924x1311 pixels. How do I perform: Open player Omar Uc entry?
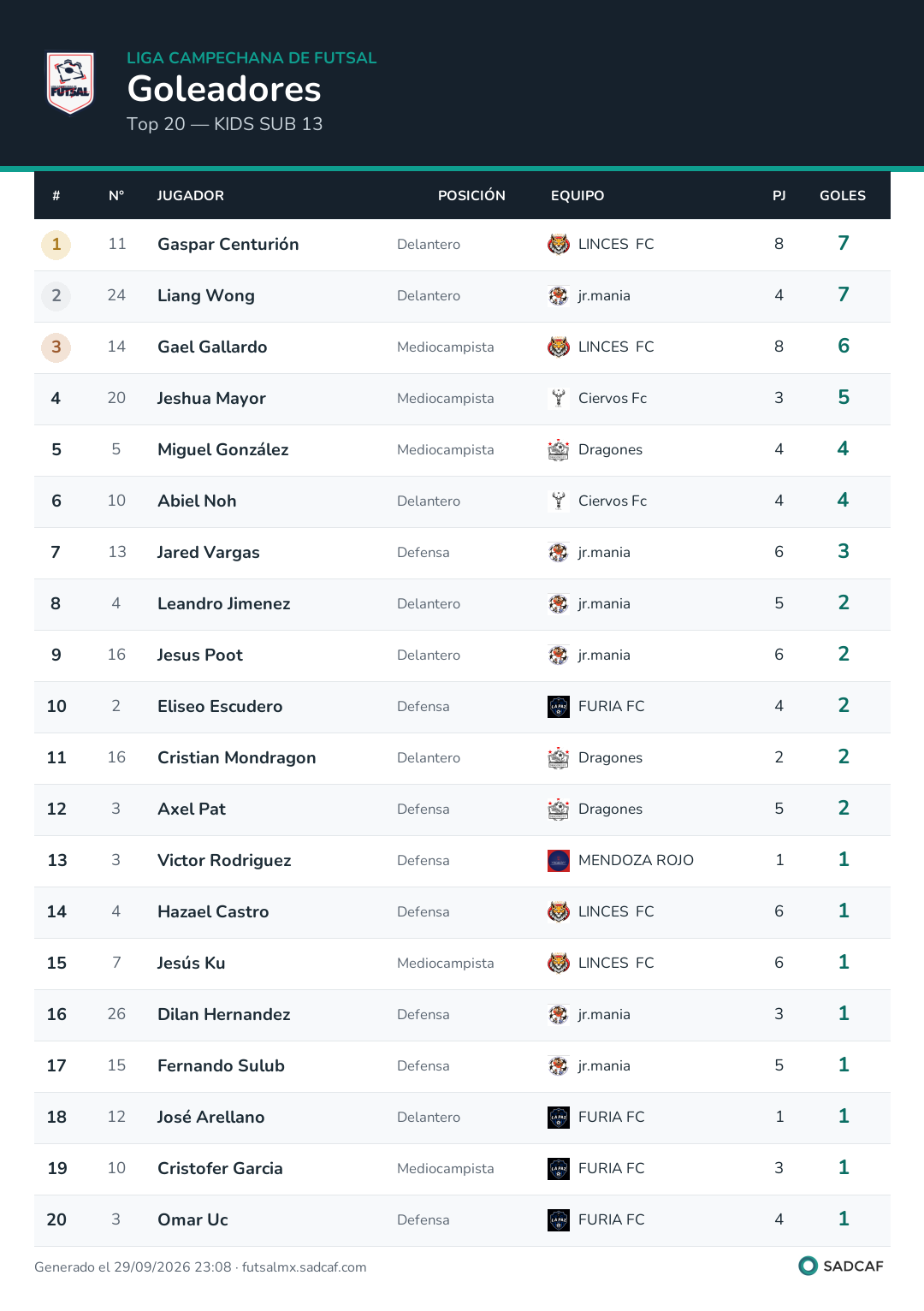pyautogui.click(x=192, y=1219)
